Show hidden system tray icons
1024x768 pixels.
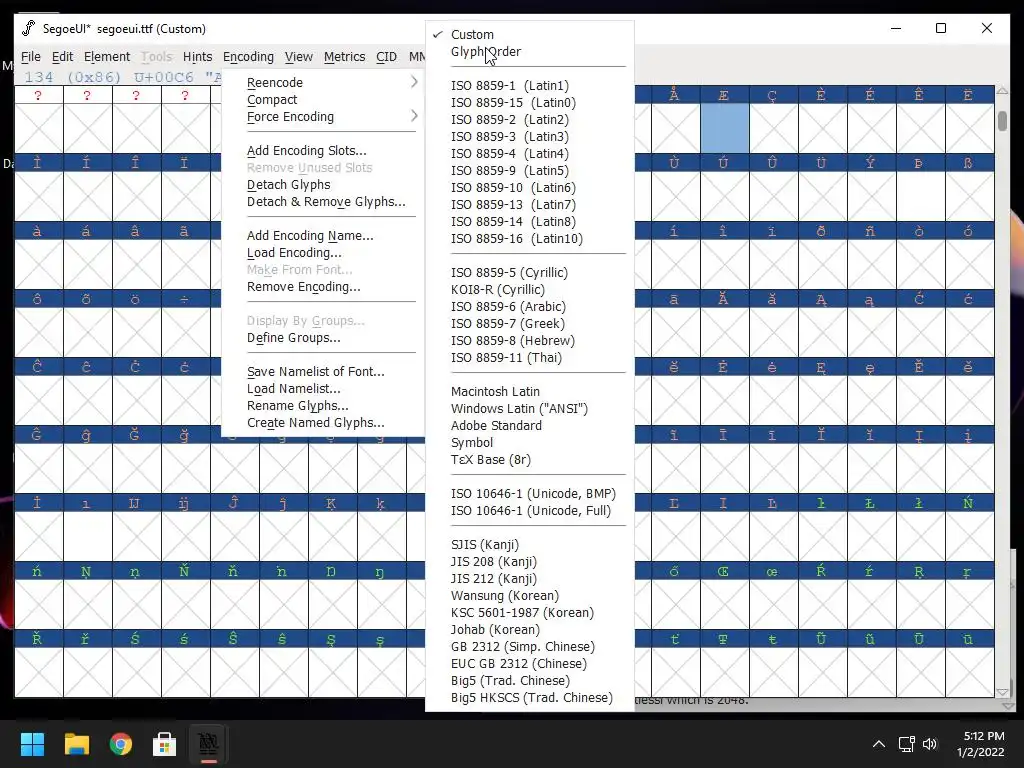point(879,744)
